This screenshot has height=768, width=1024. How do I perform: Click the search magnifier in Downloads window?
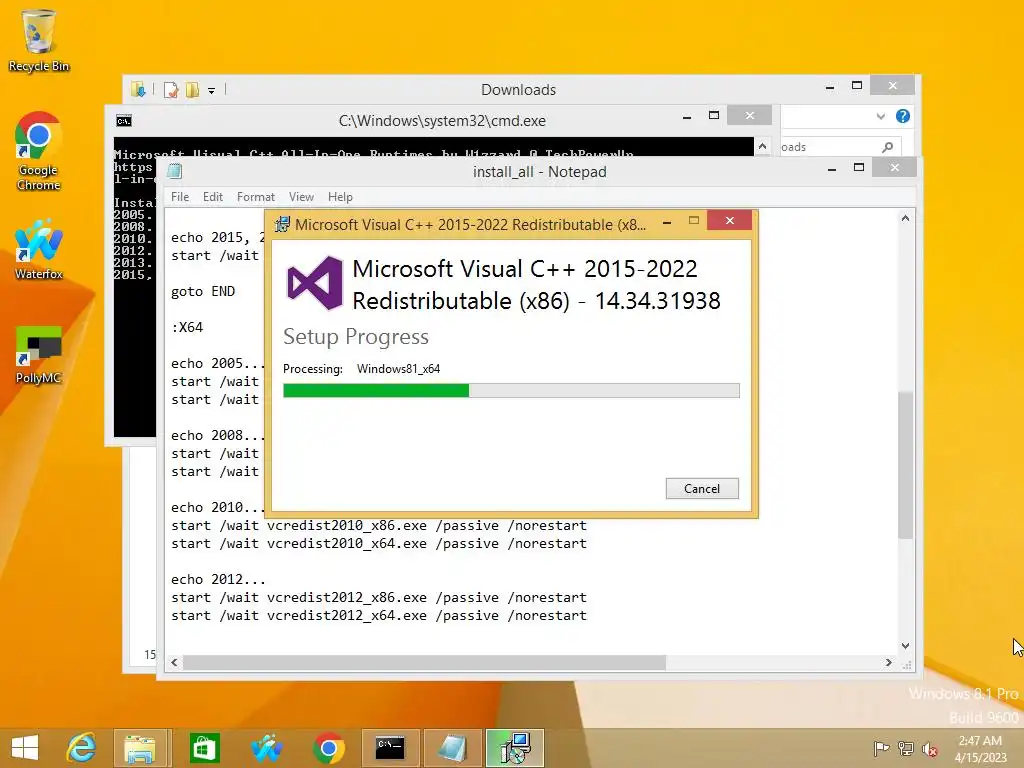[888, 148]
